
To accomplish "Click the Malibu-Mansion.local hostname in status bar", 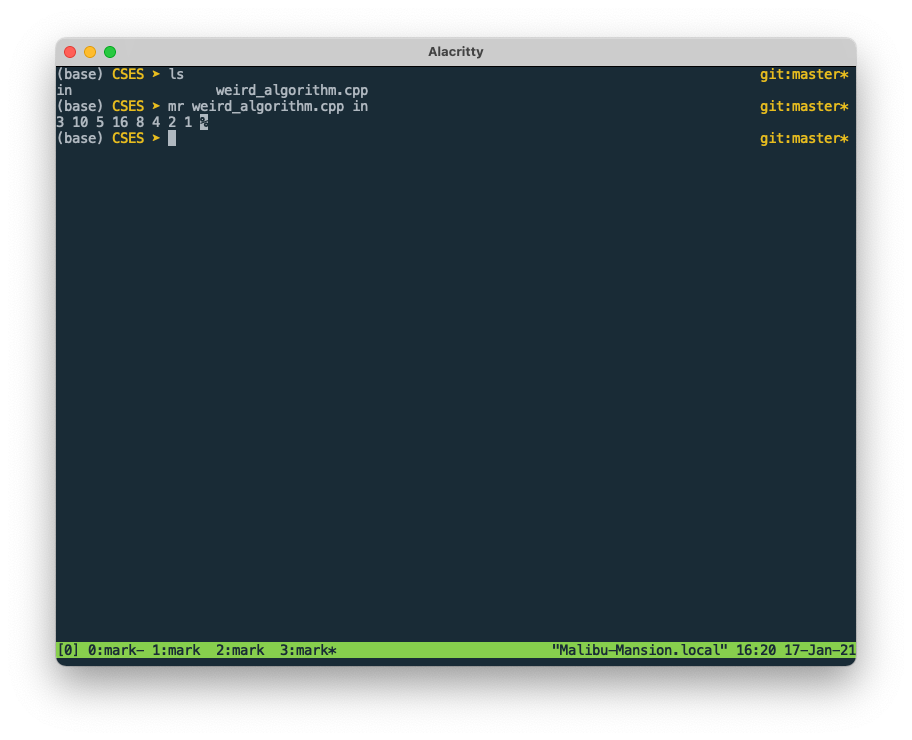I will pyautogui.click(x=637, y=649).
